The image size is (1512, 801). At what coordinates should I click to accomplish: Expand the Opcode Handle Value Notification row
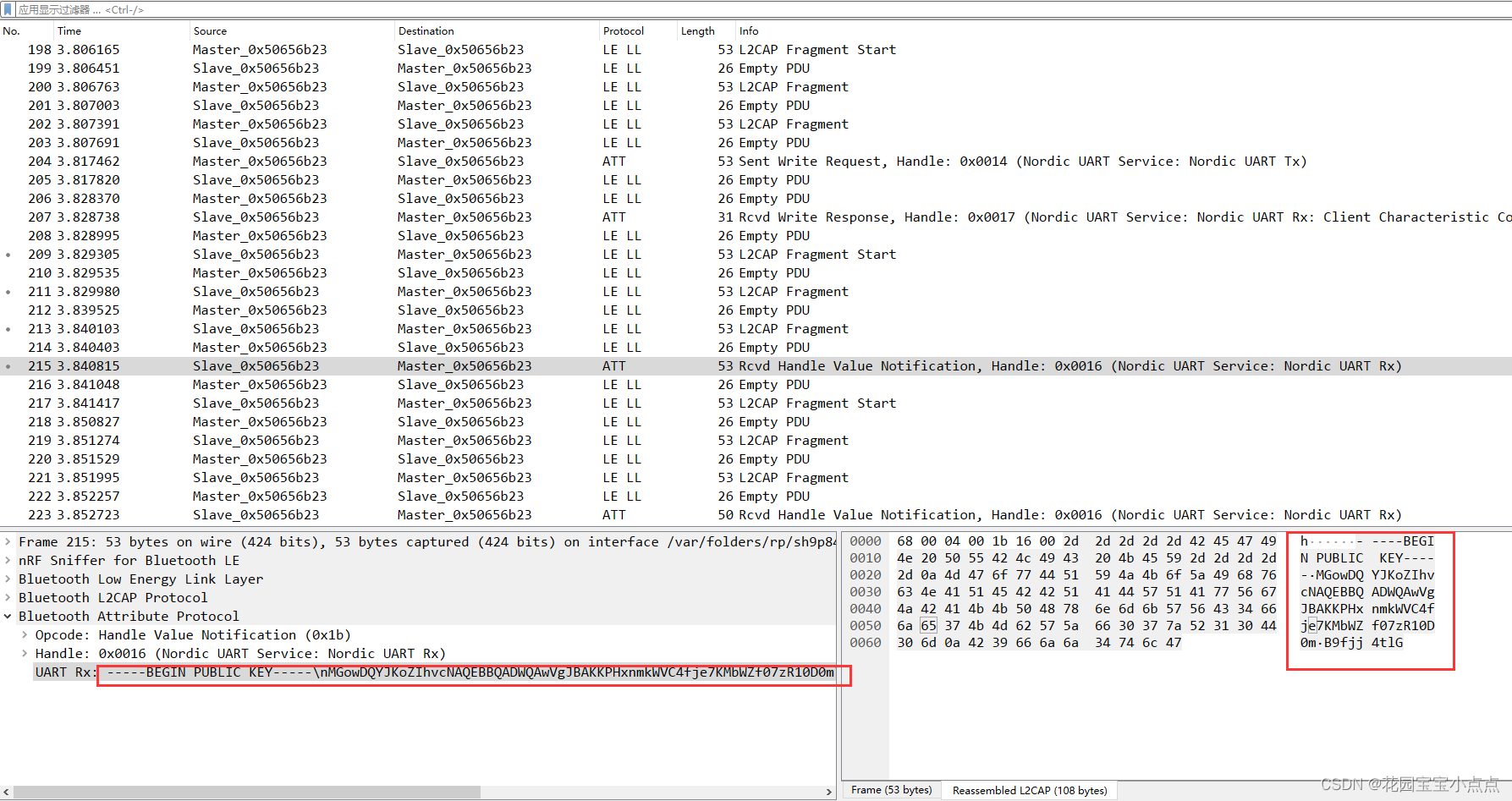(24, 635)
